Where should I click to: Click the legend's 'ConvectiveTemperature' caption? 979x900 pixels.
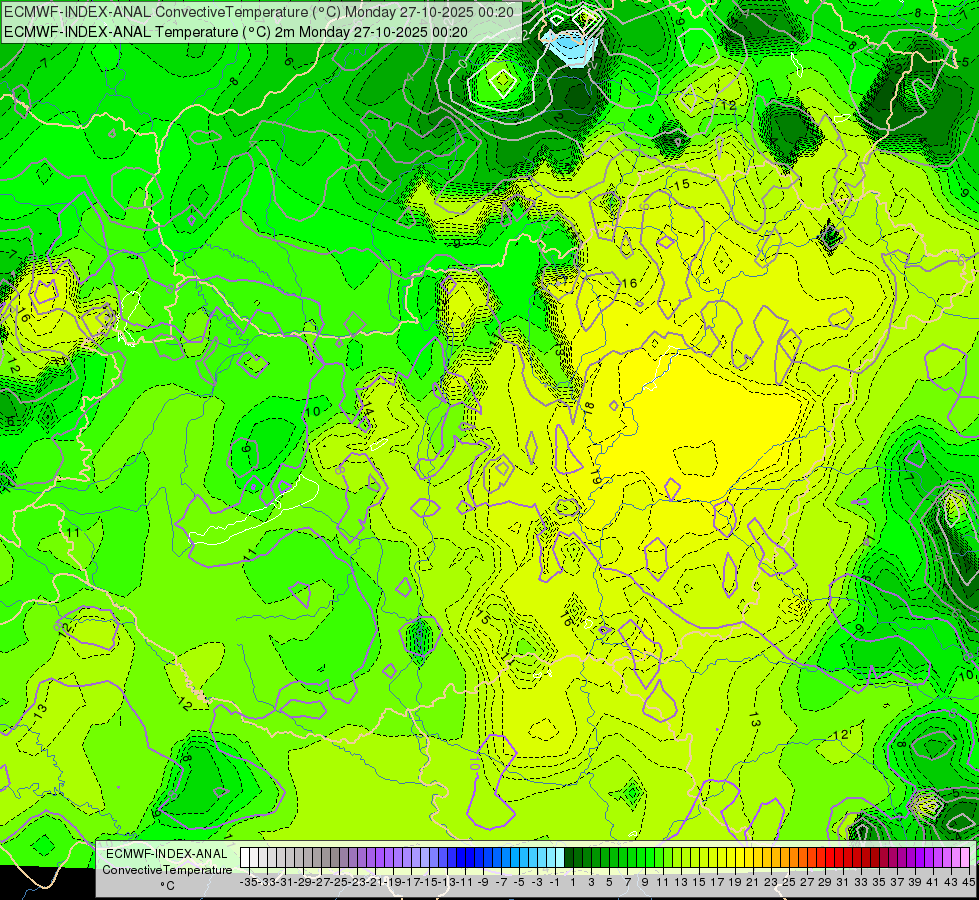click(x=167, y=869)
